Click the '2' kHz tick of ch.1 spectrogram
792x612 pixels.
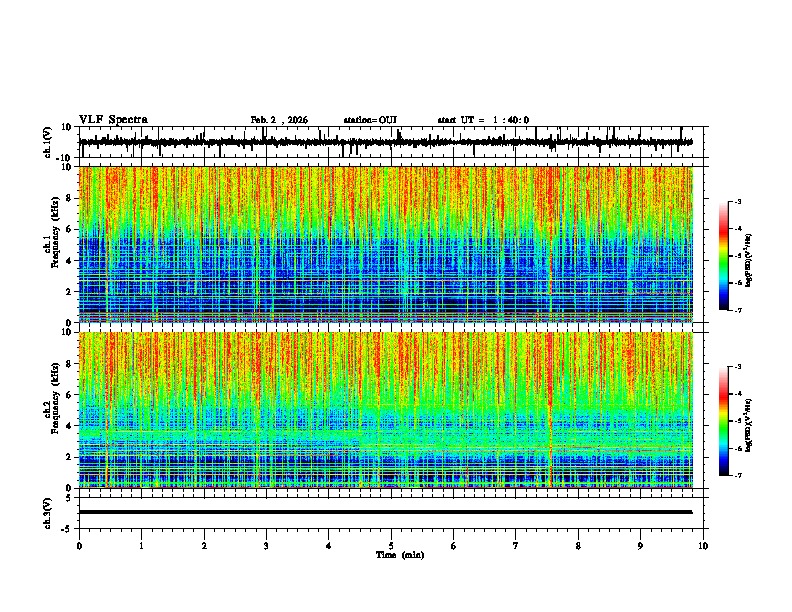[69, 291]
